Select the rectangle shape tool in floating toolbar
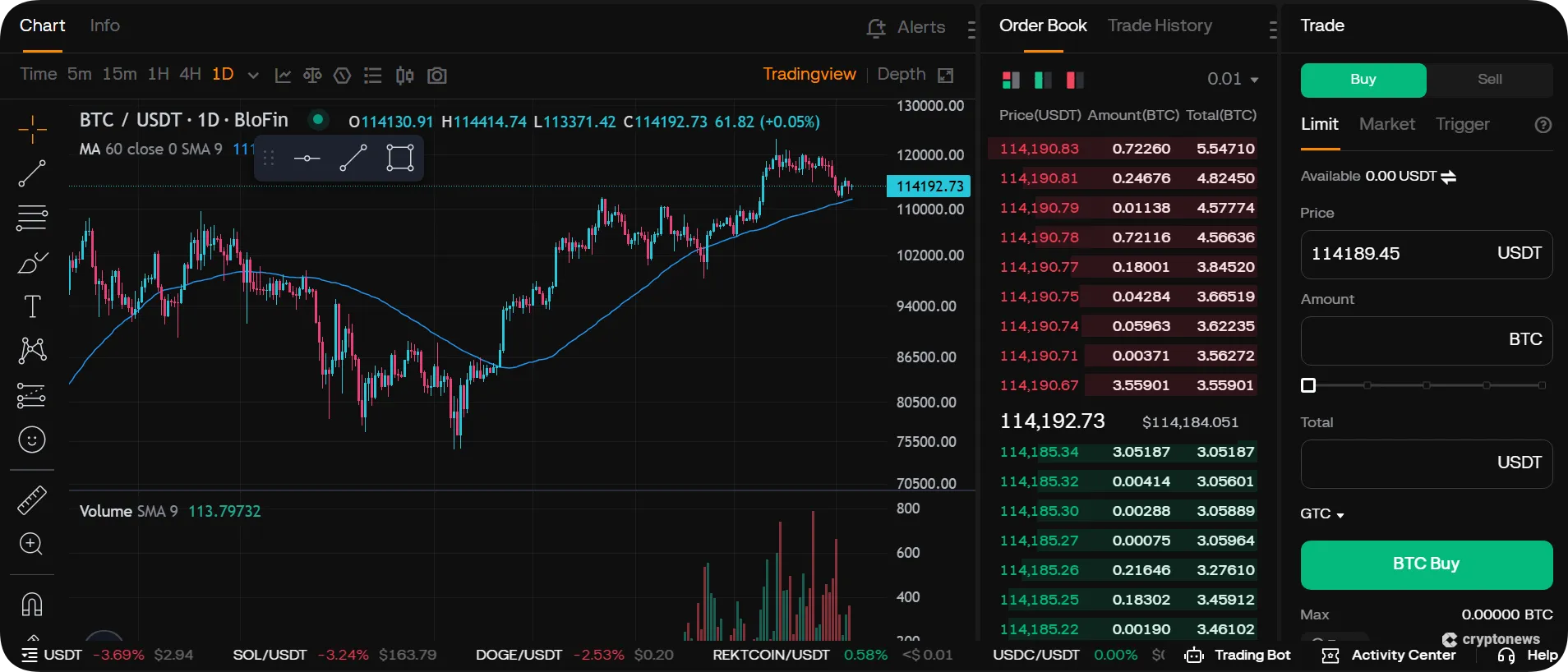 (400, 158)
